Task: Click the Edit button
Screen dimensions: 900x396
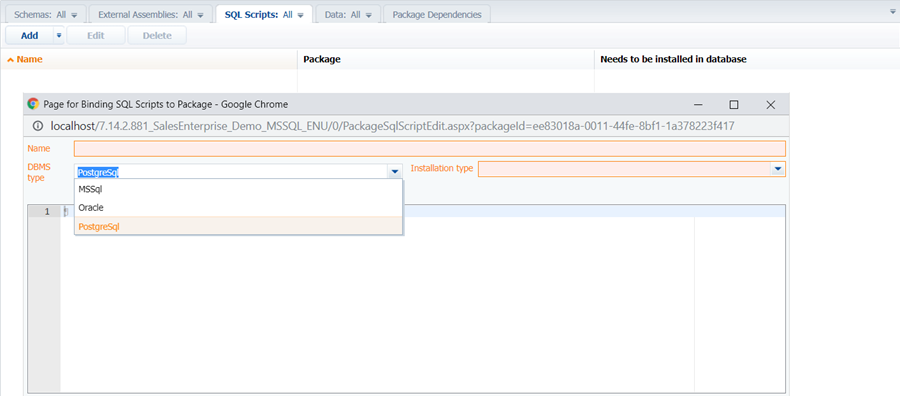Action: [96, 36]
